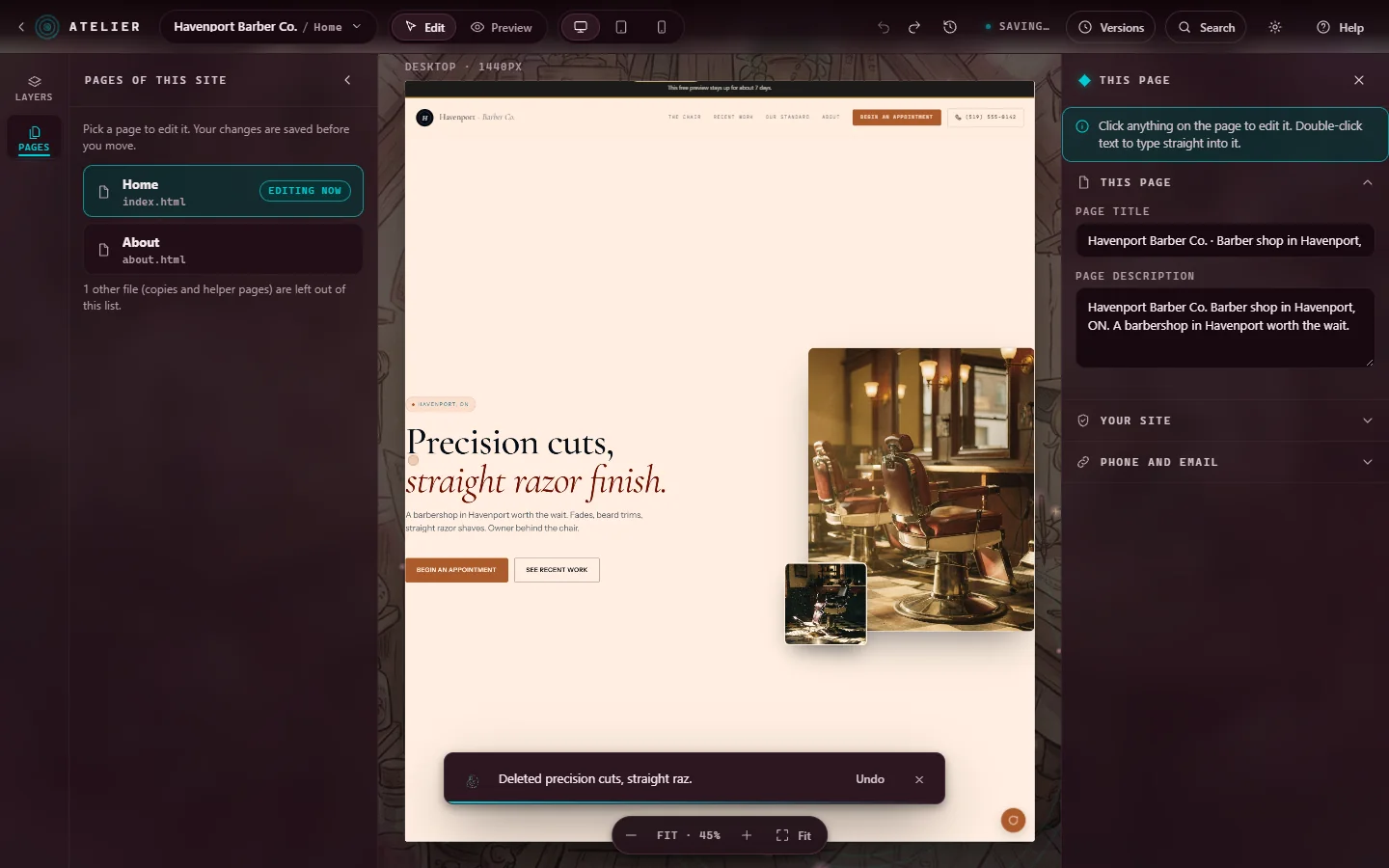
Task: Edit the Page Title field
Action: tap(1225, 240)
